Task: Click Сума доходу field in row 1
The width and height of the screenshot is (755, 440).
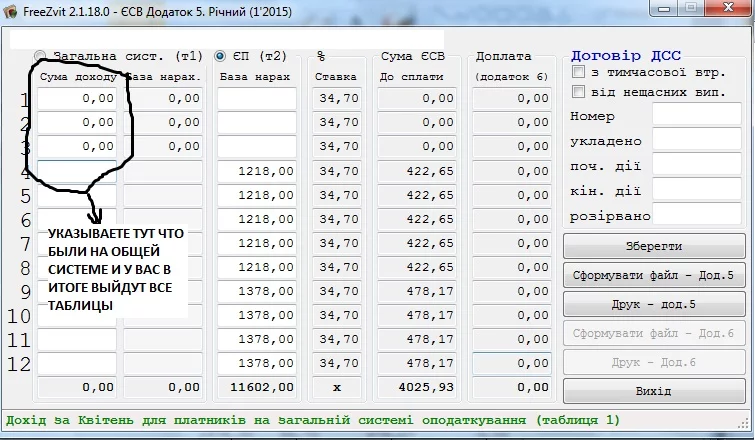Action: (x=77, y=99)
